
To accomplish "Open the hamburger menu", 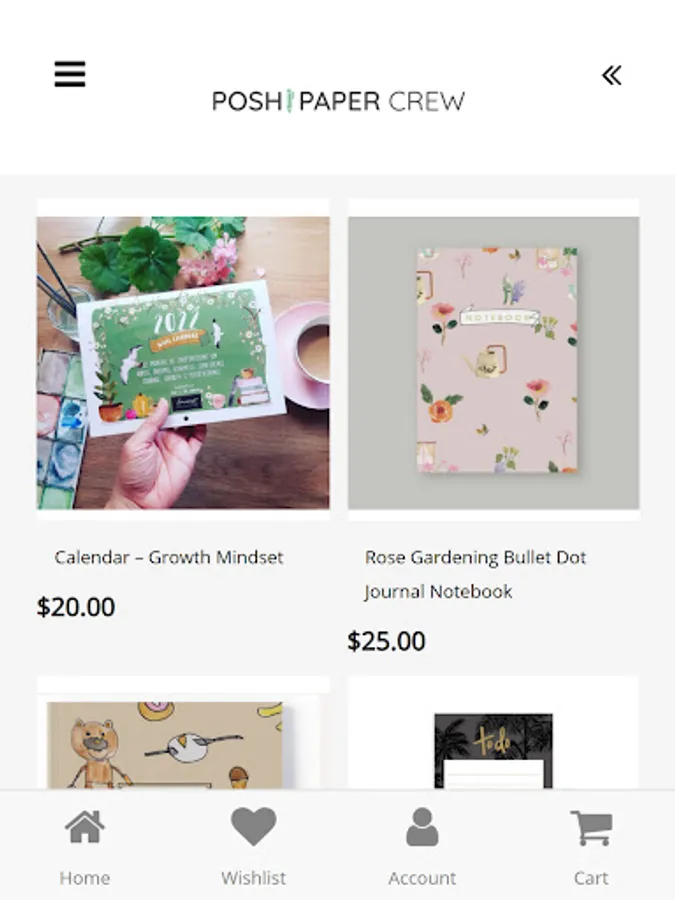I will click(x=70, y=74).
